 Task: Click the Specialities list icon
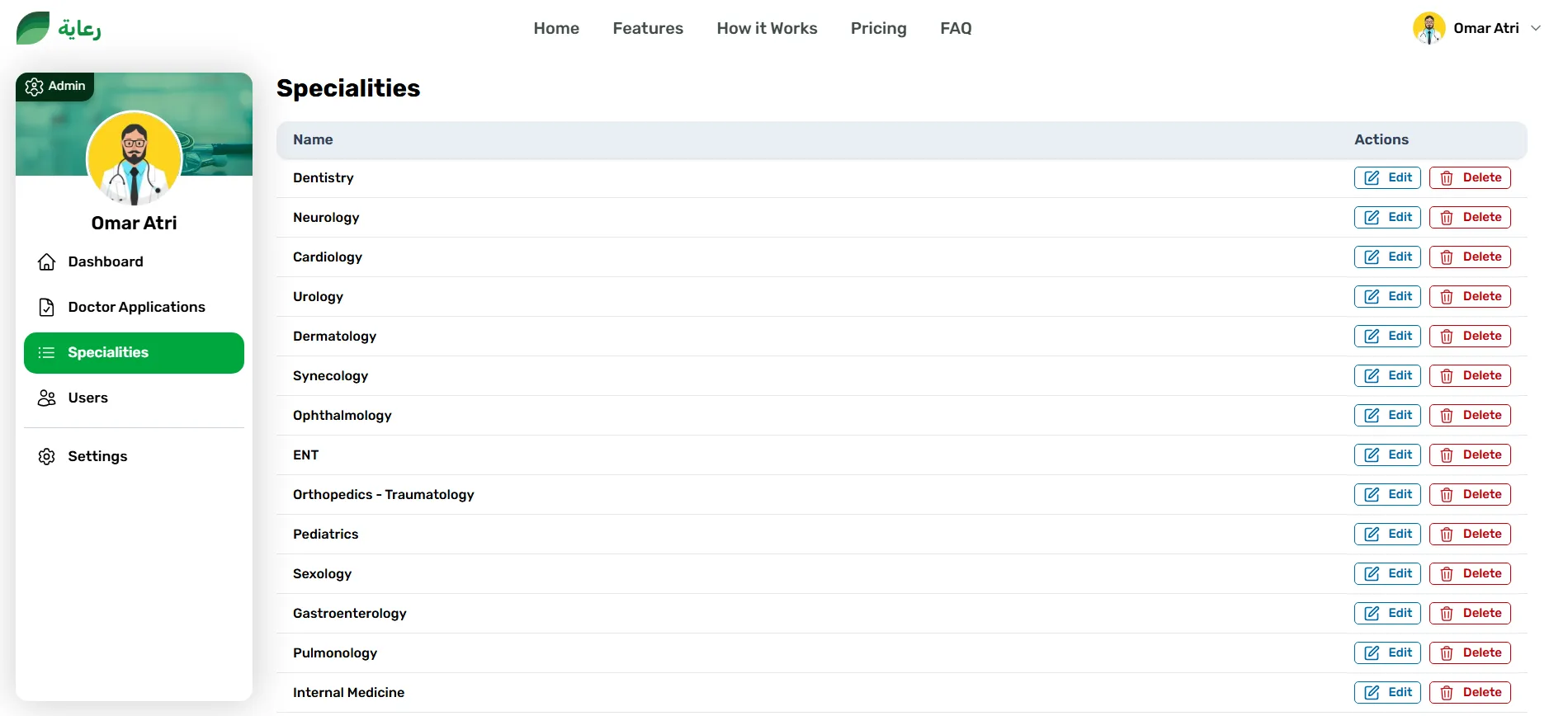(x=47, y=353)
